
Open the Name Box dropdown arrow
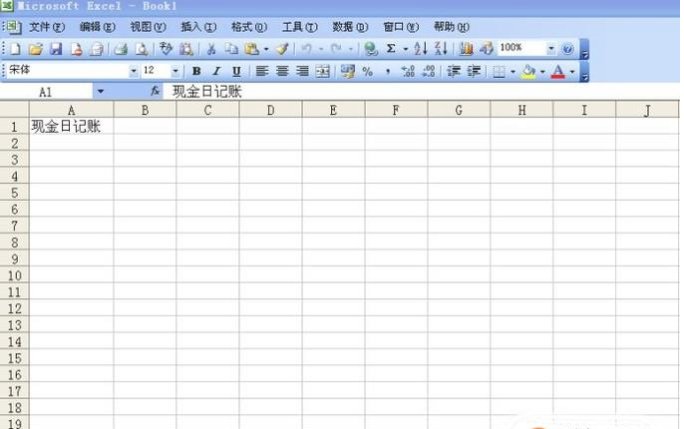pos(100,91)
